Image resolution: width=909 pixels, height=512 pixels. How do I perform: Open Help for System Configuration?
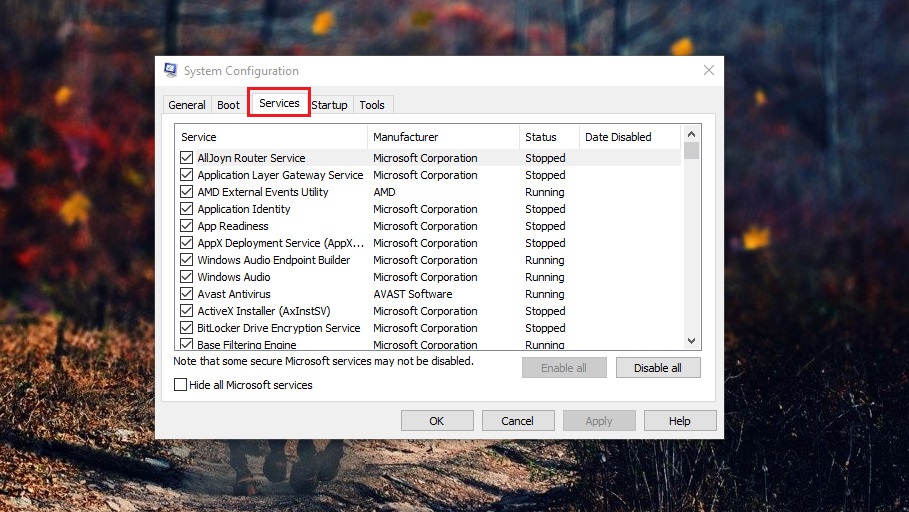coord(680,421)
